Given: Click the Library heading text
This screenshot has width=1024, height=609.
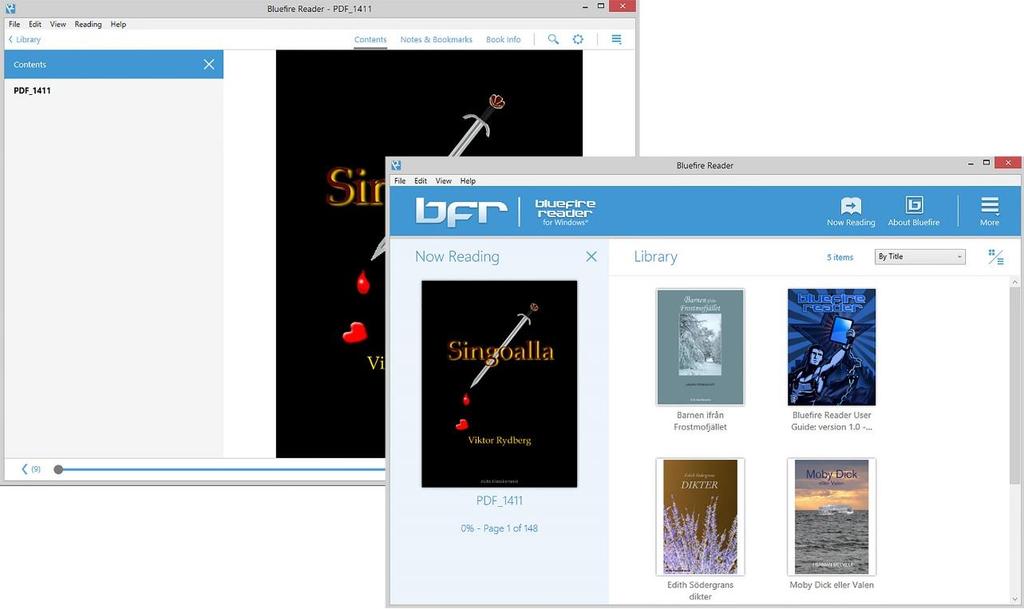Looking at the screenshot, I should click(x=655, y=257).
